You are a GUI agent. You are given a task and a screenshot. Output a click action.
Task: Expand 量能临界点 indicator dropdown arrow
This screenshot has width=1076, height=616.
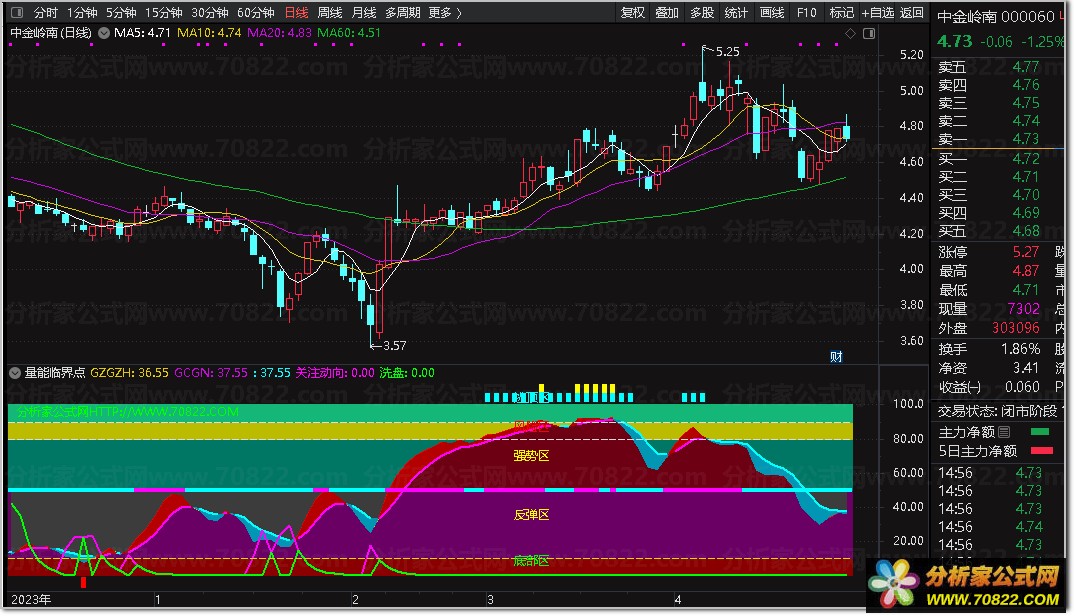point(14,372)
